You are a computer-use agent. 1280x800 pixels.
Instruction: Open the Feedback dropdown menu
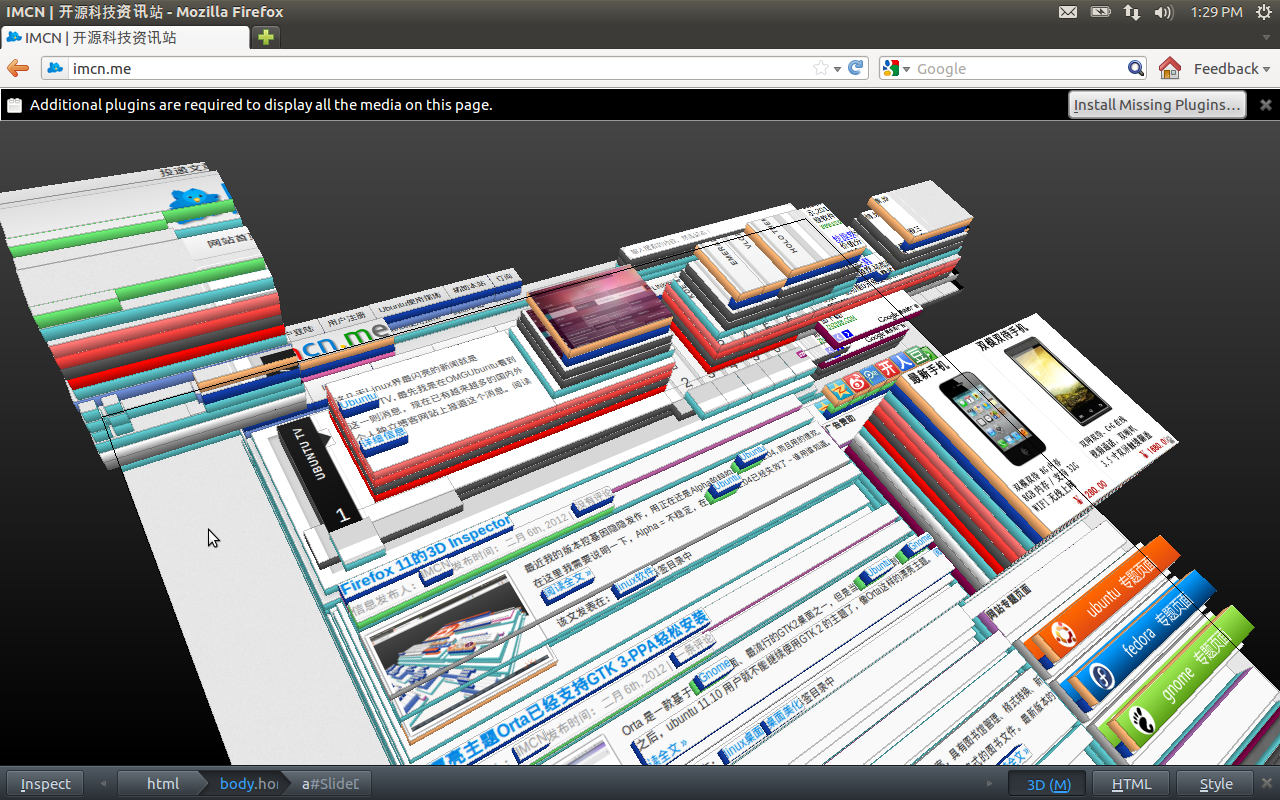(x=1231, y=68)
